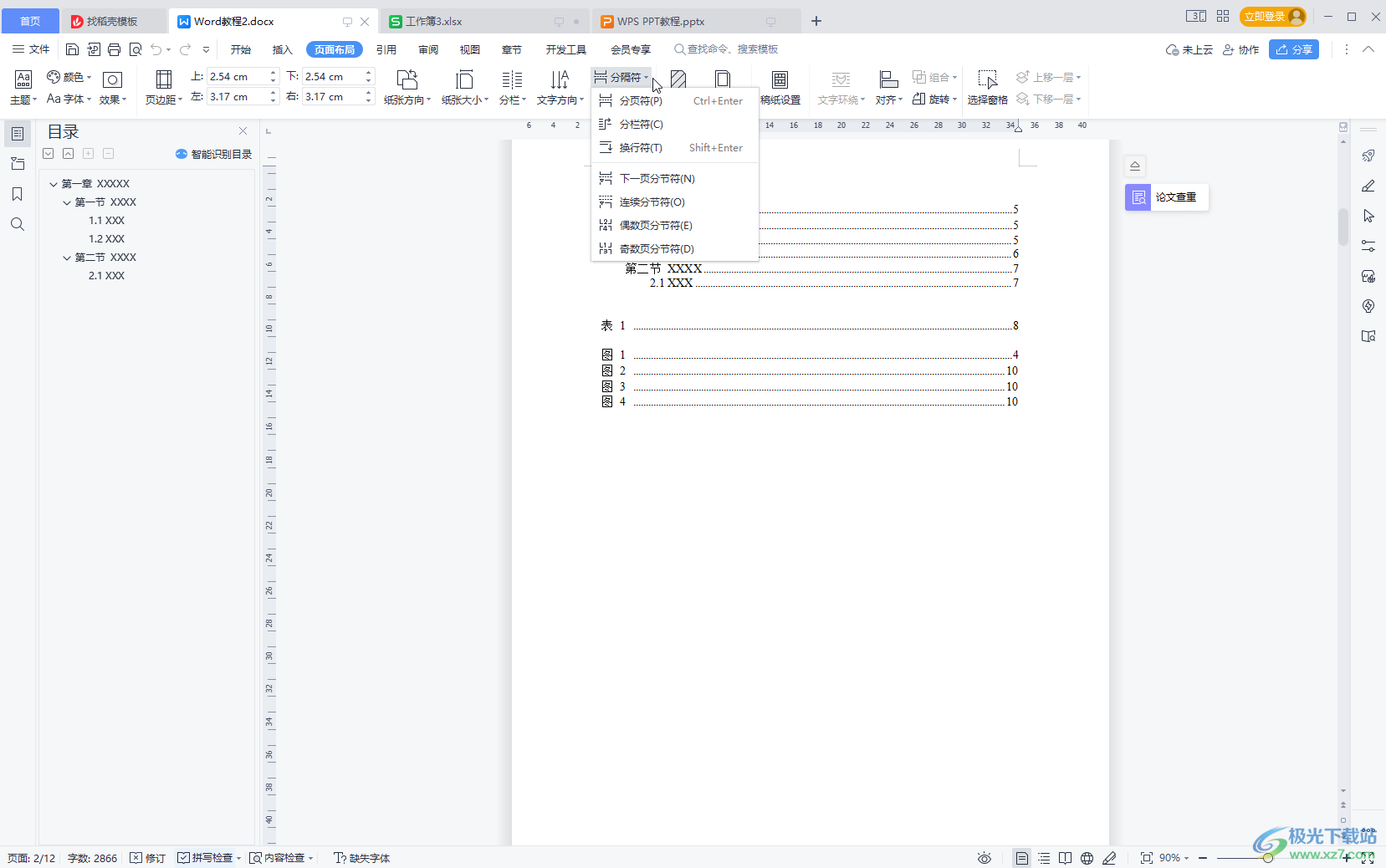The image size is (1386, 868).
Task: Open the Bookmark icon in left sidebar
Action: point(18,194)
